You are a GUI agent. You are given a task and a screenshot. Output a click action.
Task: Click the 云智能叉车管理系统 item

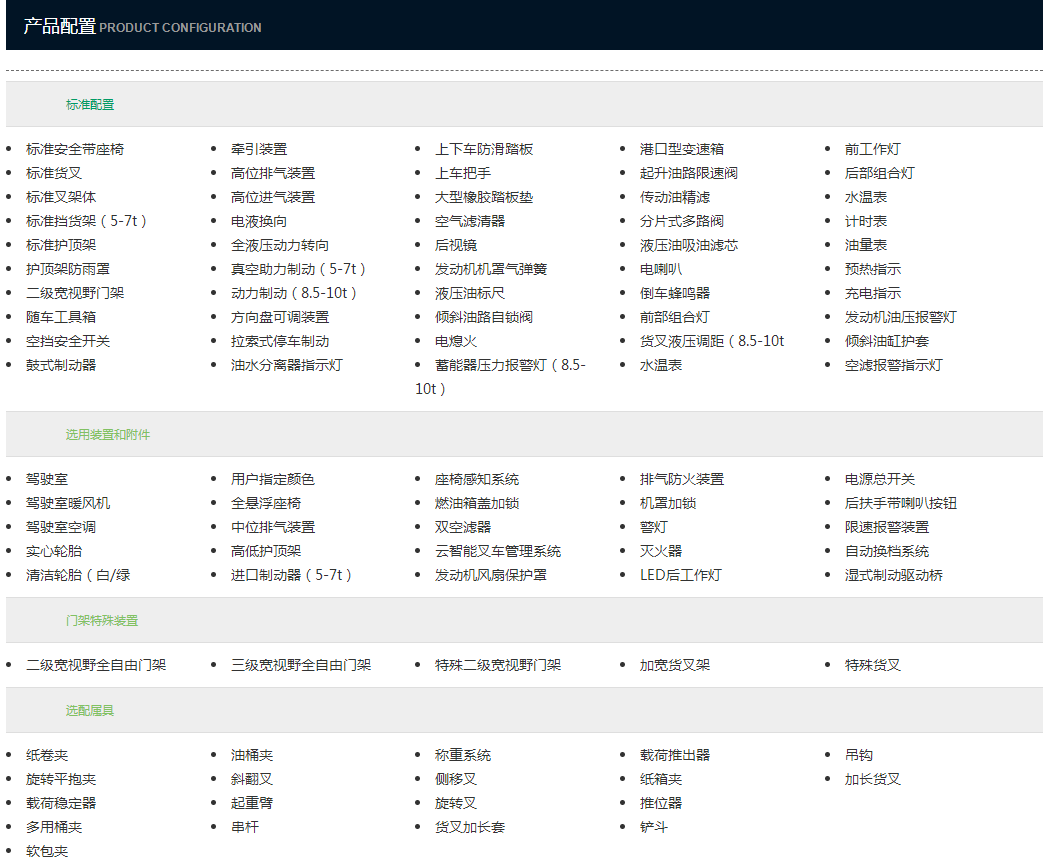pyautogui.click(x=498, y=551)
